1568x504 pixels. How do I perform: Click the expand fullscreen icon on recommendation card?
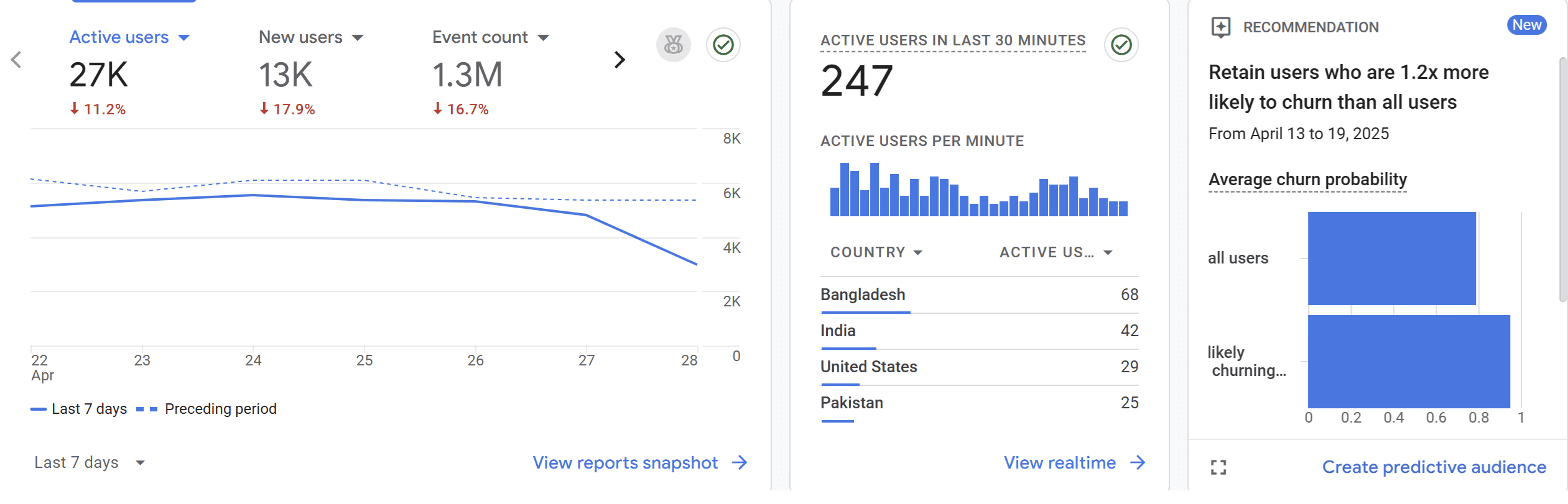[1218, 467]
